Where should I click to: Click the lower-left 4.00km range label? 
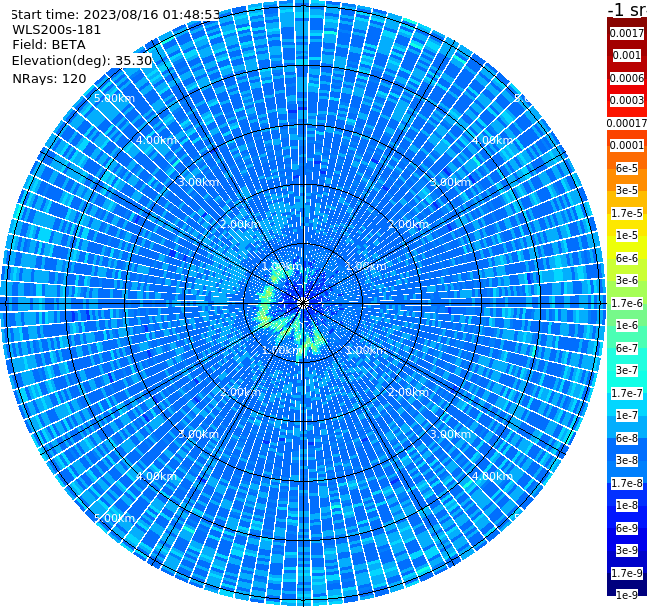pyautogui.click(x=156, y=476)
